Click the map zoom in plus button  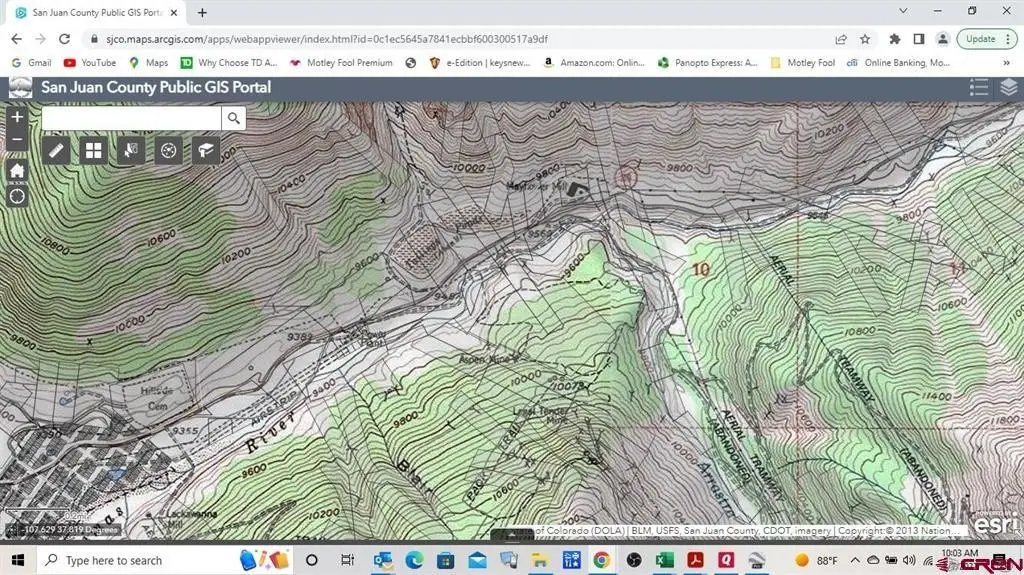(x=17, y=117)
